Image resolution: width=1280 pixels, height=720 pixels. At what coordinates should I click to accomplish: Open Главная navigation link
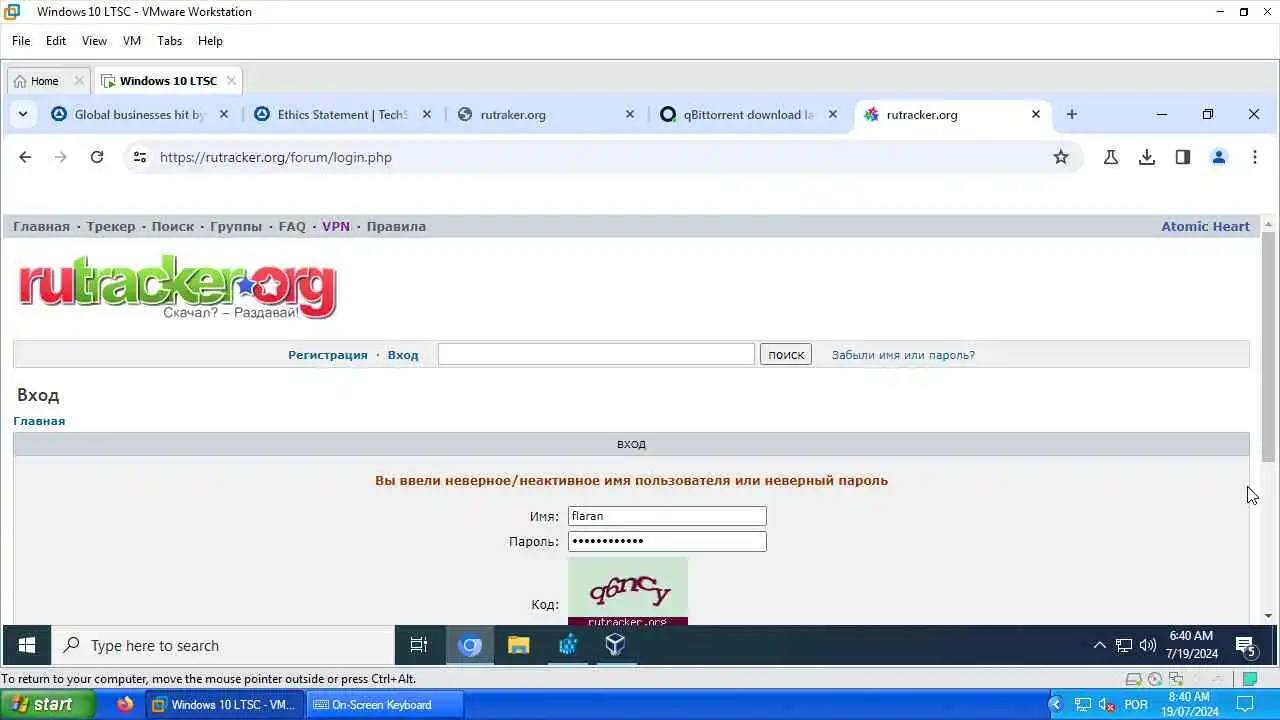tap(41, 226)
